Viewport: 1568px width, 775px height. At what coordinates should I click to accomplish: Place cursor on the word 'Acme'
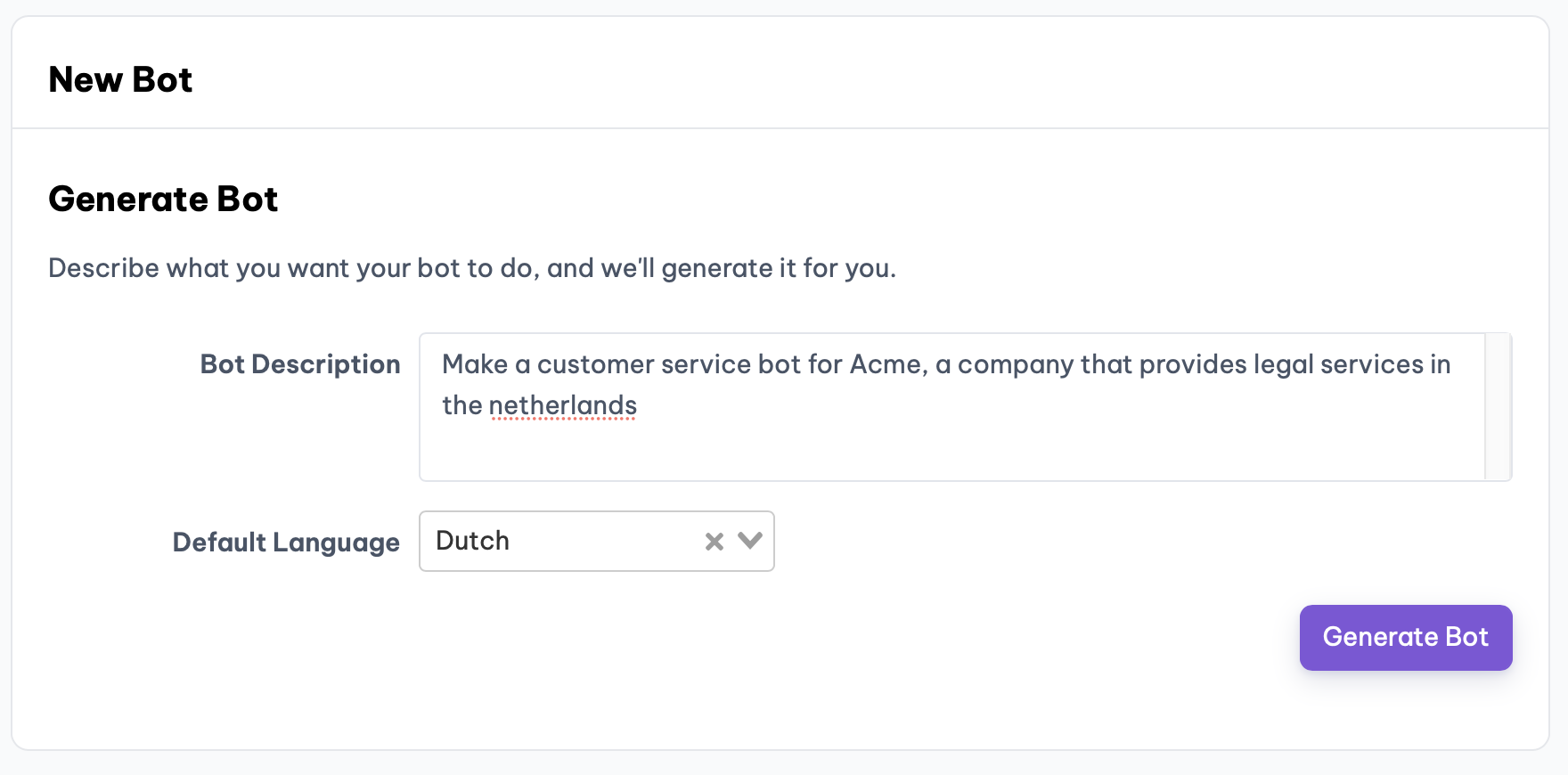(x=886, y=364)
